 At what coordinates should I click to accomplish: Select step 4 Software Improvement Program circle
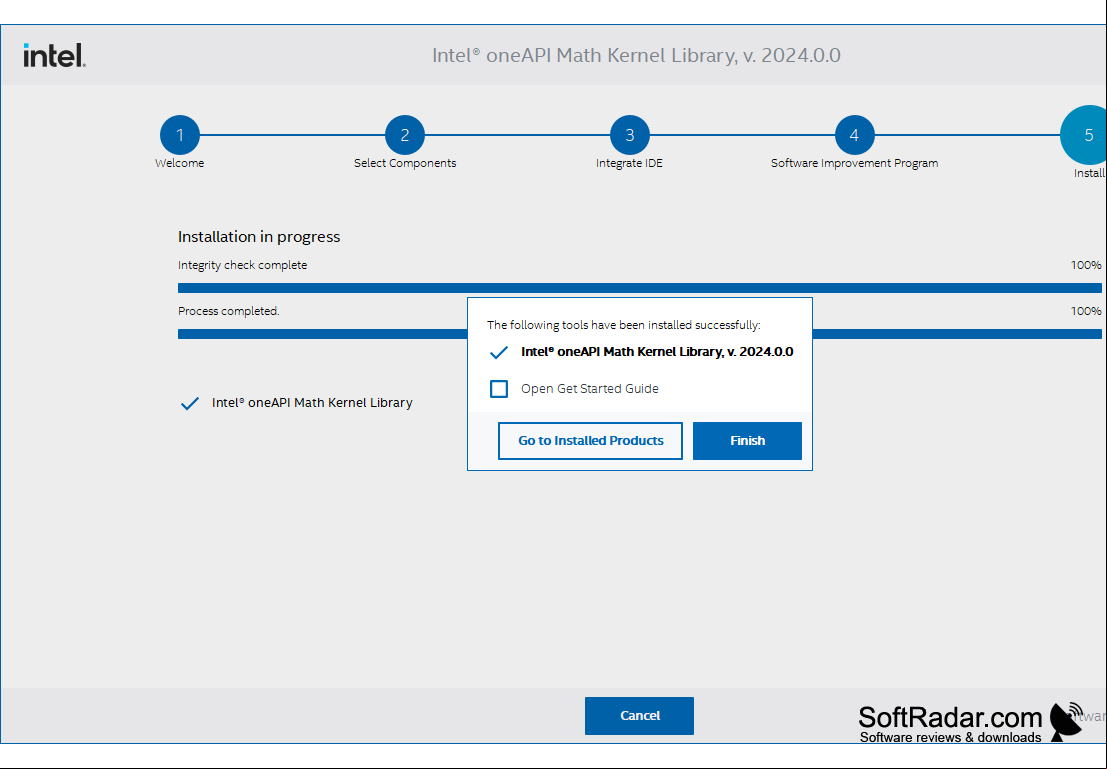point(854,135)
